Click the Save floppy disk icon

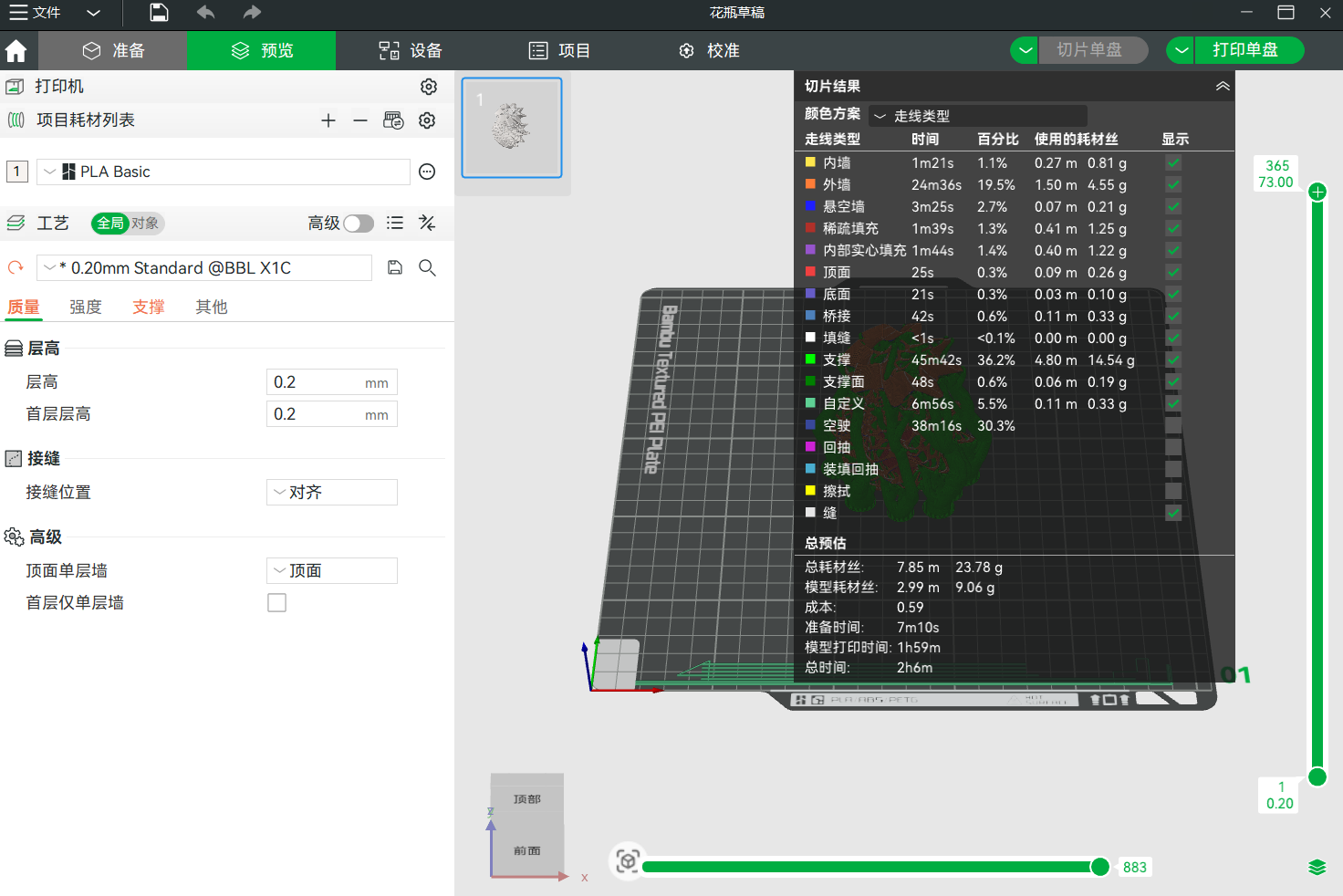[x=159, y=13]
